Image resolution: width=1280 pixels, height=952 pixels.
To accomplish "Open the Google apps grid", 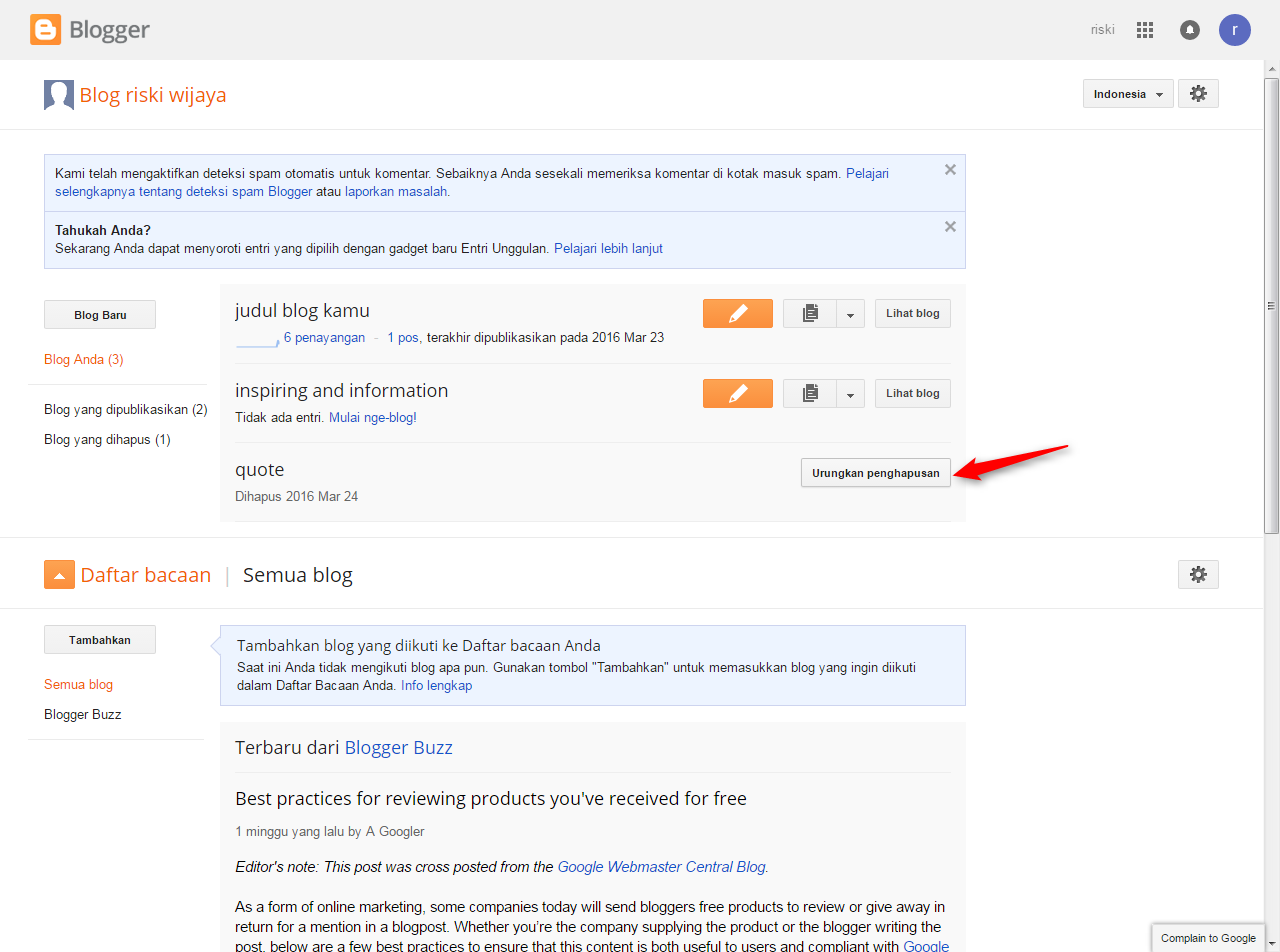I will coord(1145,30).
